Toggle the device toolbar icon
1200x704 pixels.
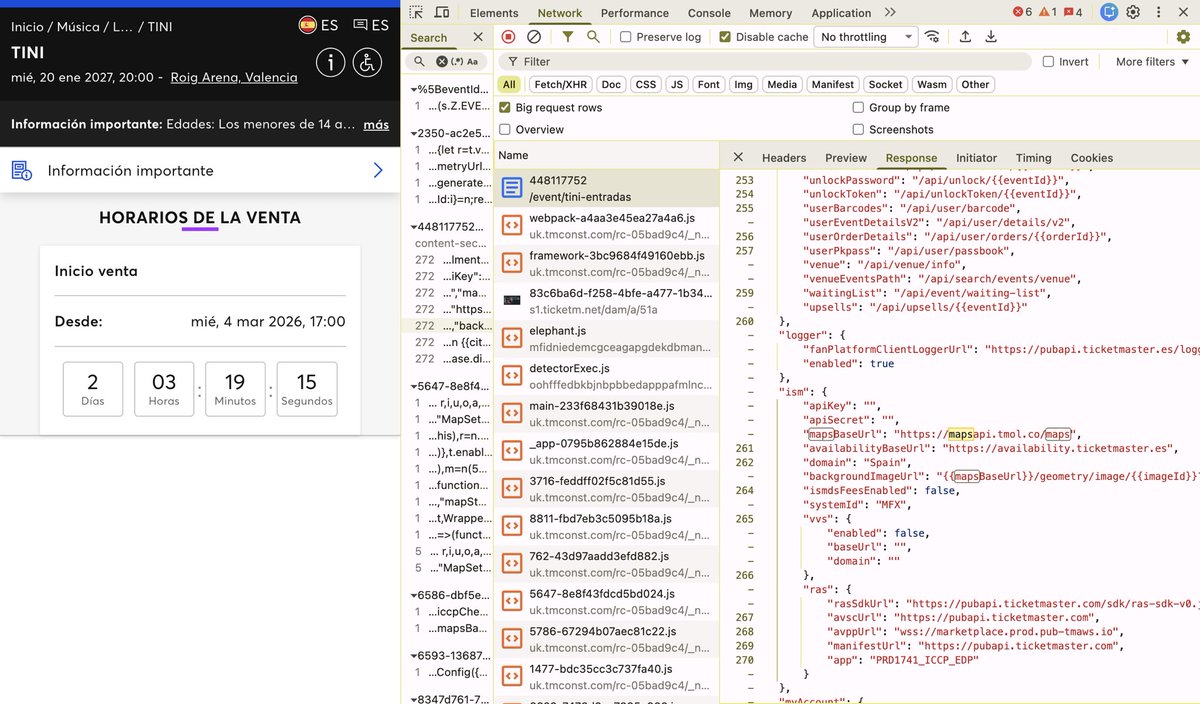(x=444, y=13)
